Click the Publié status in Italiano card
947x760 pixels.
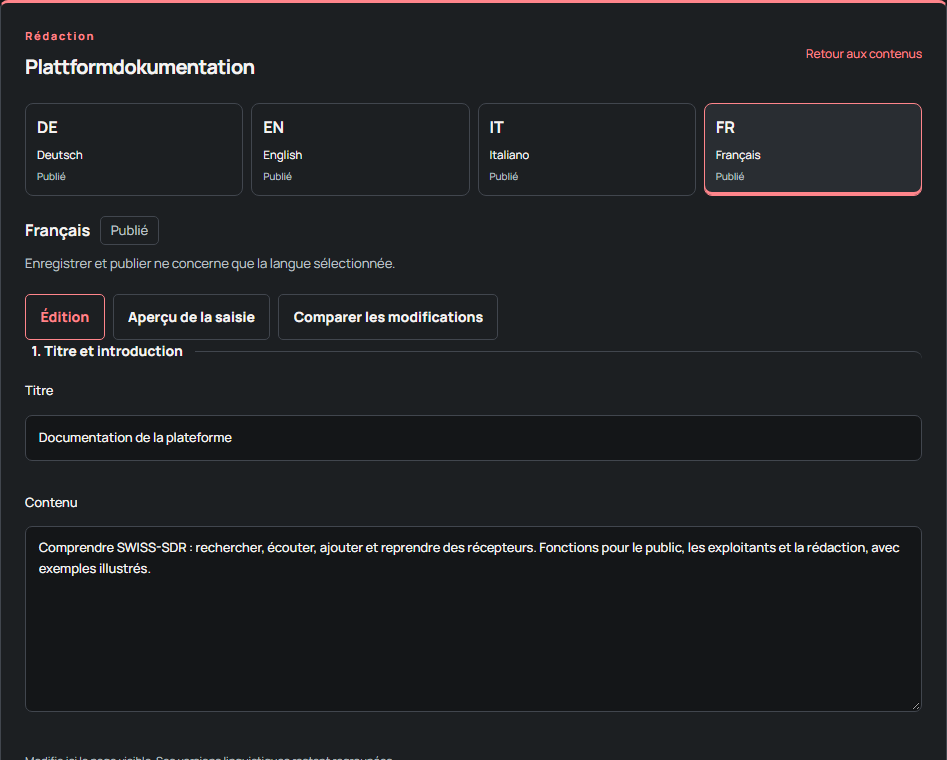pos(504,176)
